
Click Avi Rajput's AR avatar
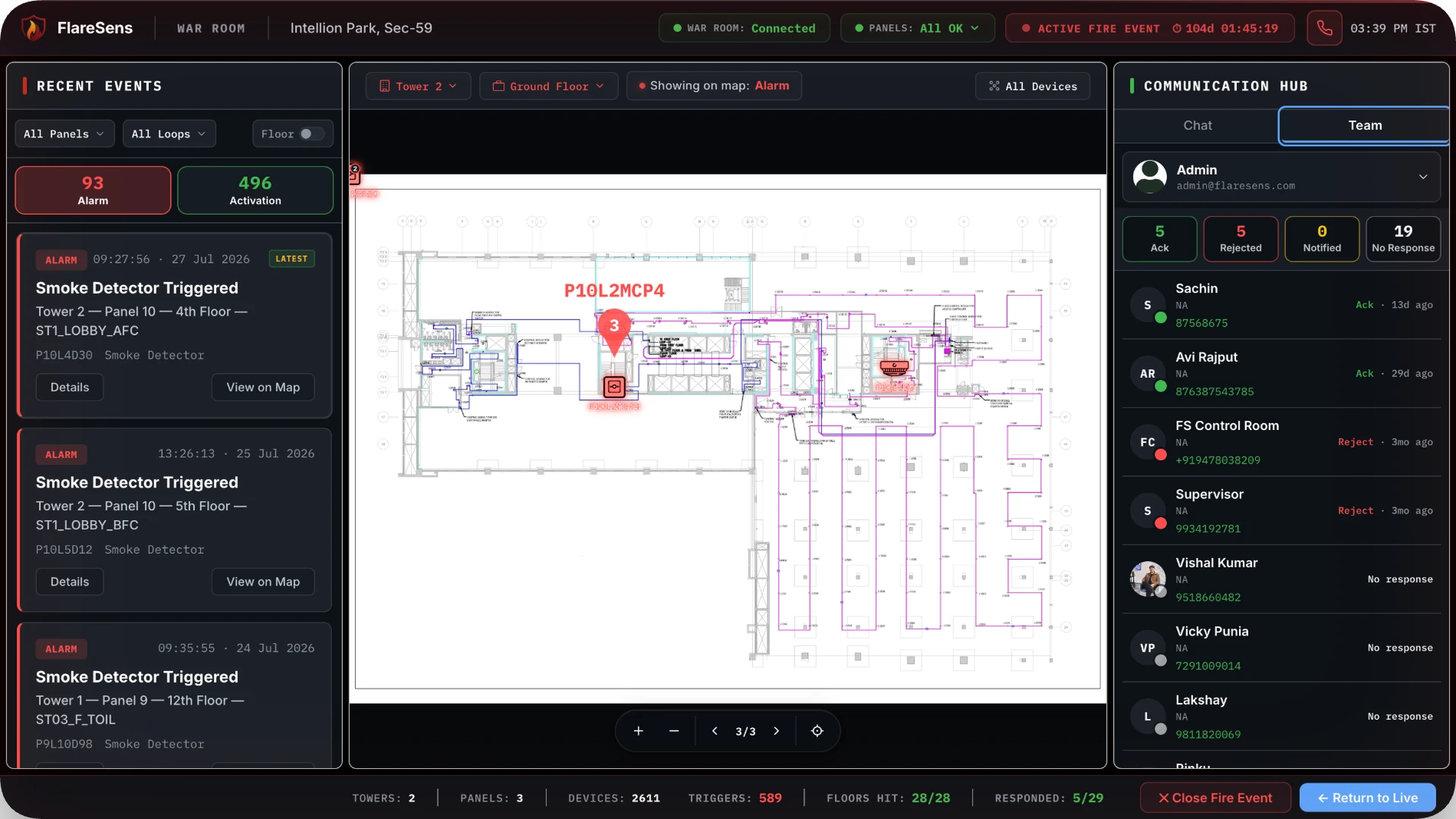point(1147,374)
